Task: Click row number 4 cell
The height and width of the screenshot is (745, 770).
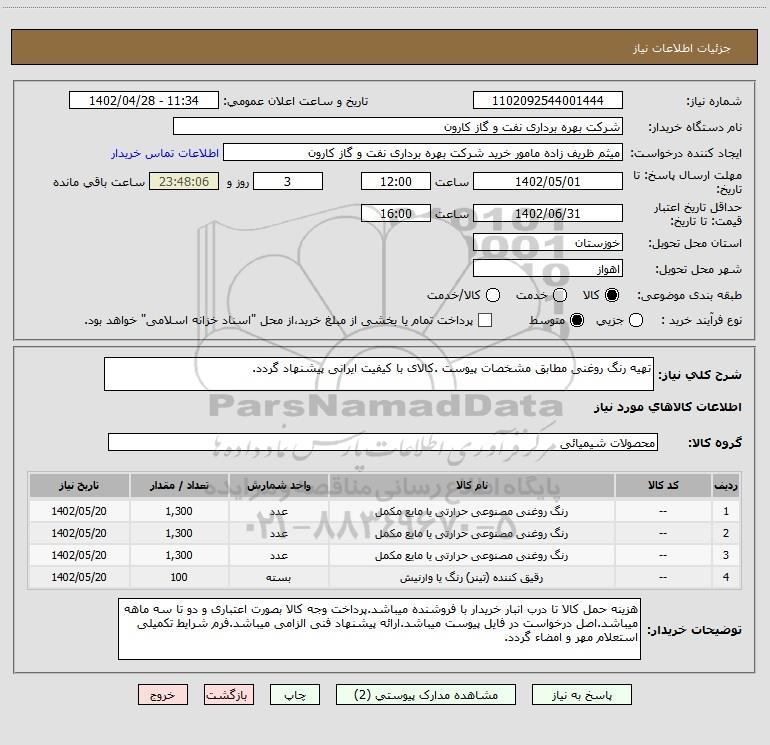Action: coord(726,577)
